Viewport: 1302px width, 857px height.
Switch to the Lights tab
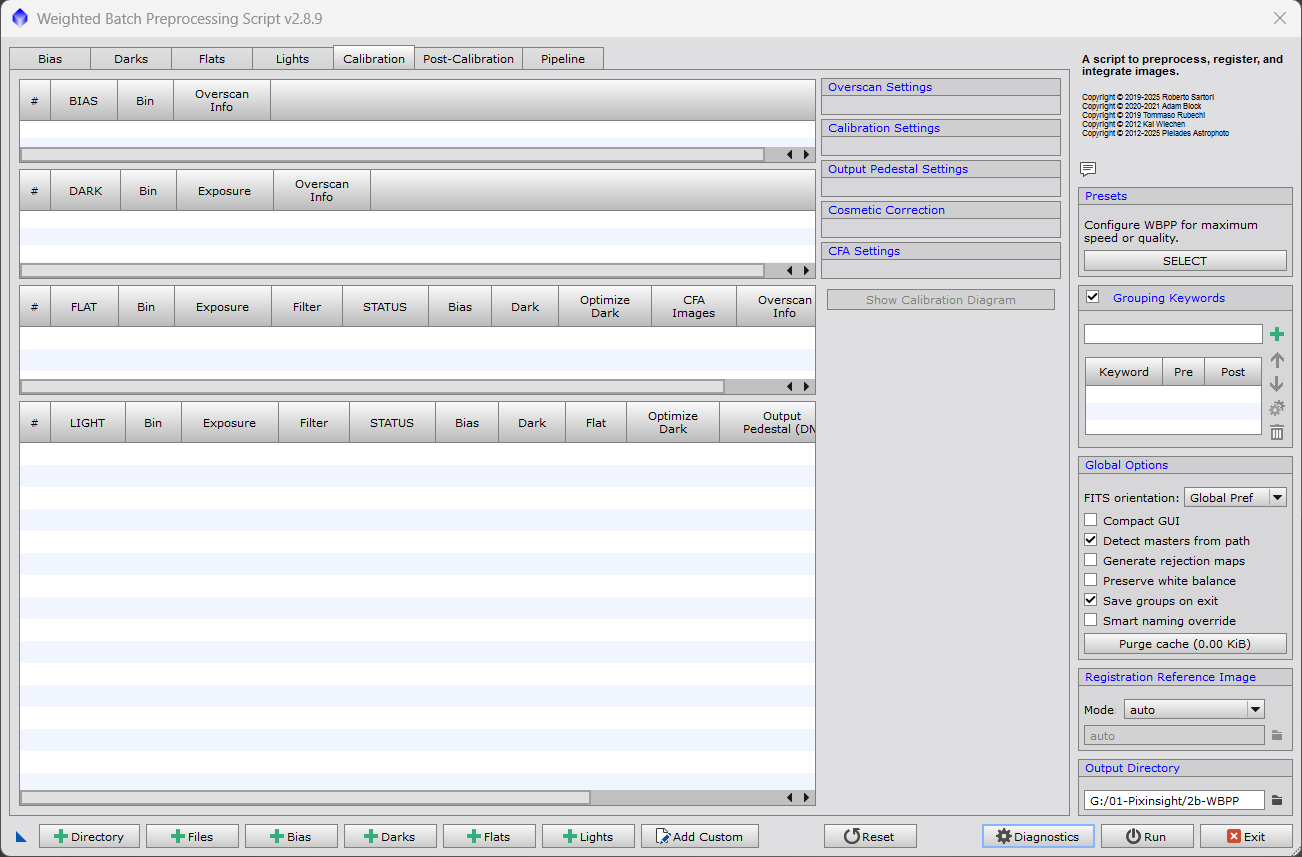293,59
